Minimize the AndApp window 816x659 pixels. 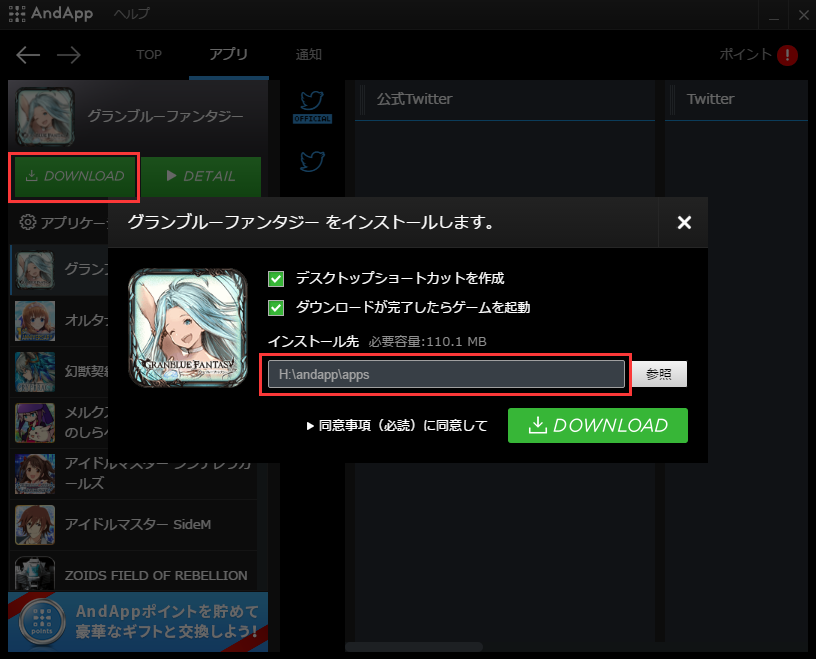(x=774, y=15)
